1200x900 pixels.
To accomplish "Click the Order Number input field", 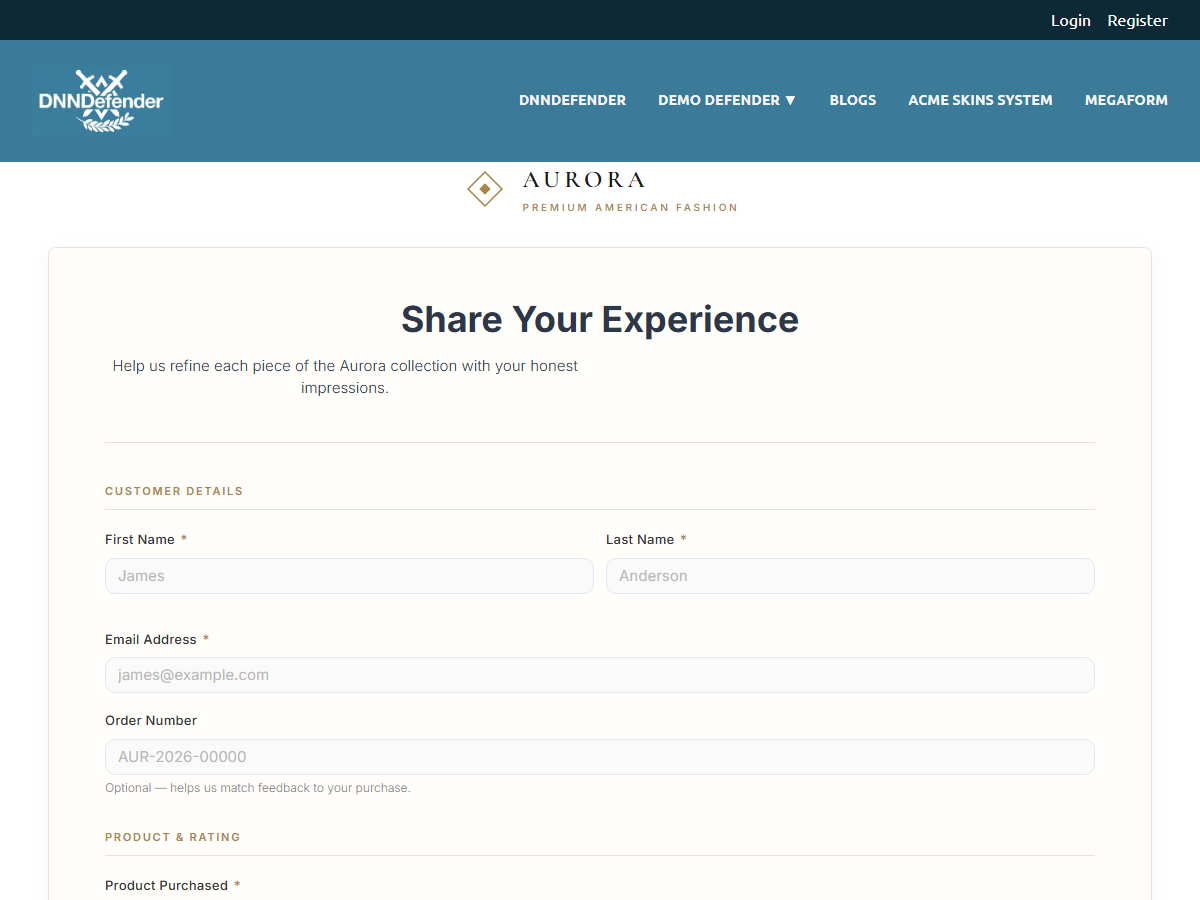I will pos(600,757).
